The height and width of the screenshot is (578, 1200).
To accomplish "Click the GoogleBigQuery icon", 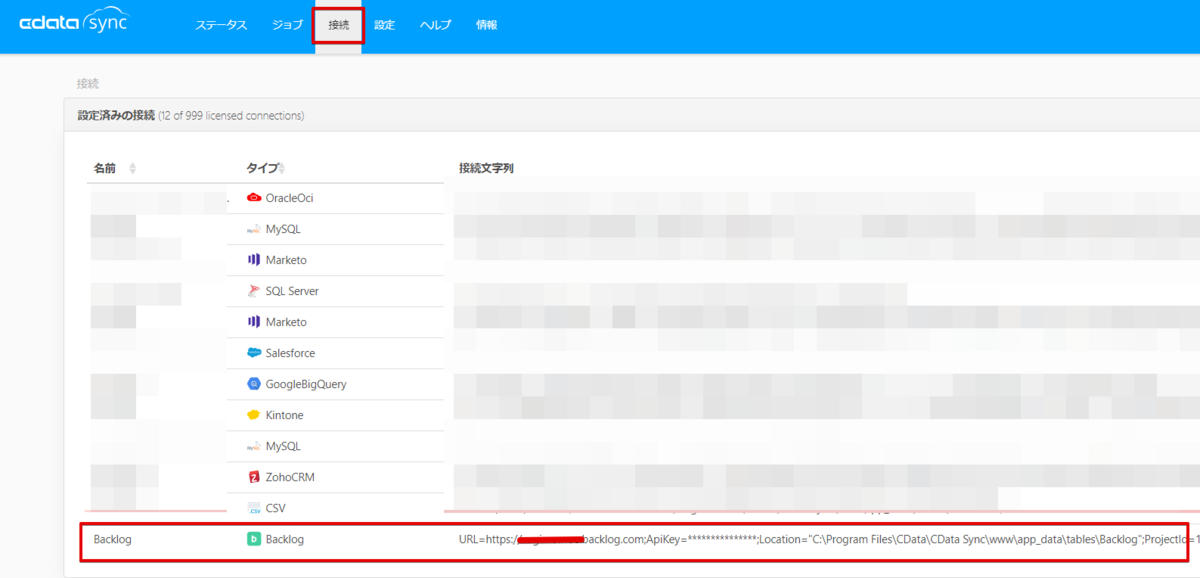I will point(254,384).
